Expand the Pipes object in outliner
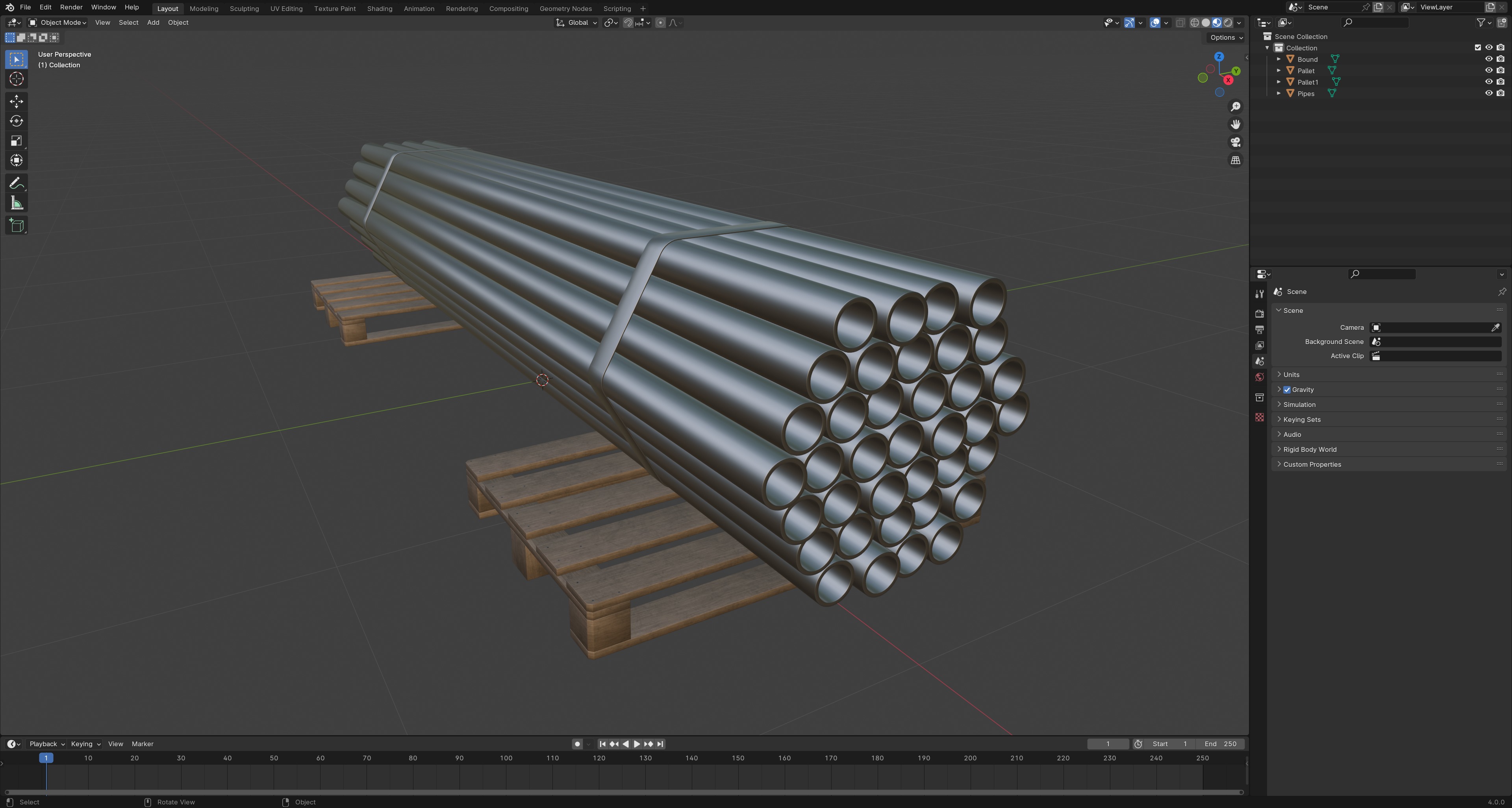This screenshot has width=1512, height=808. (1279, 93)
